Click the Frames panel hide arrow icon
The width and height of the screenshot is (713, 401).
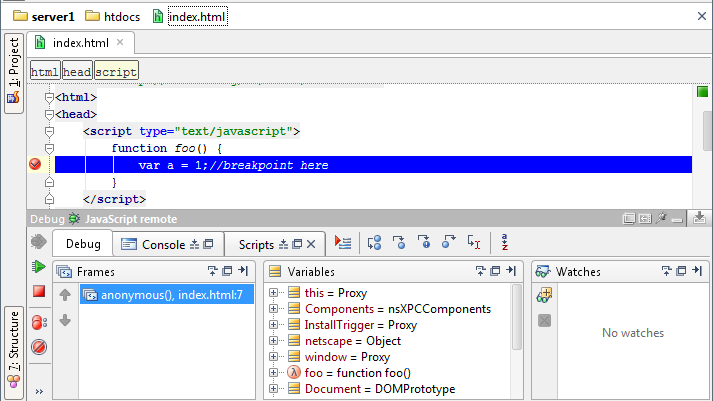(243, 271)
